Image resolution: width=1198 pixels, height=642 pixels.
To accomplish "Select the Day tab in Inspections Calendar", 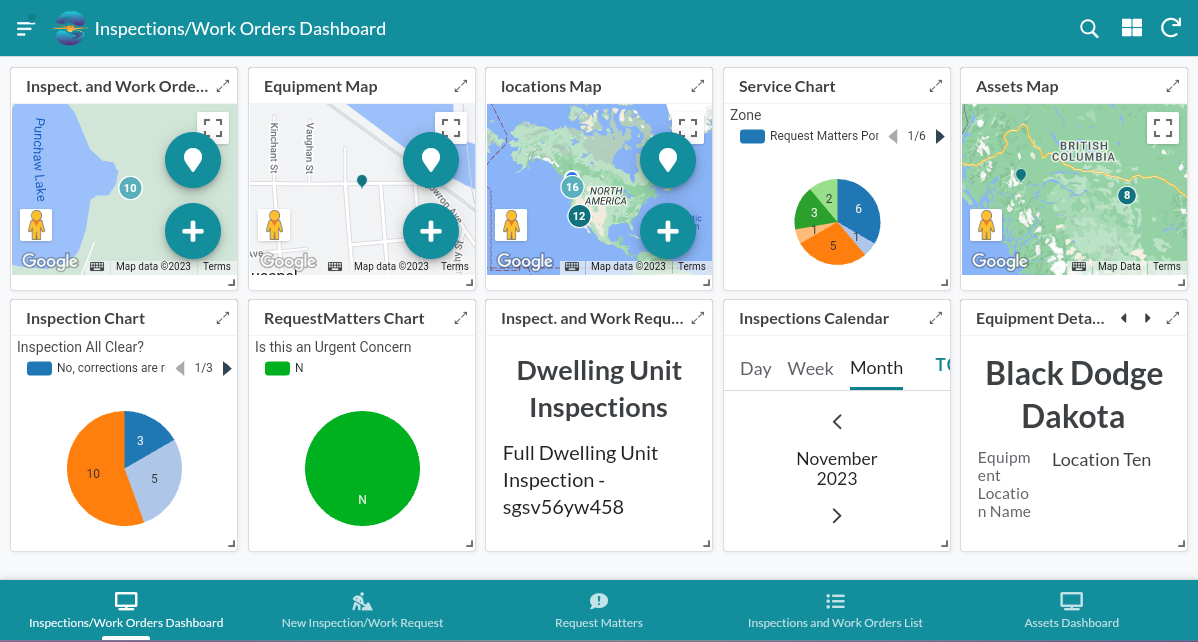I will pyautogui.click(x=755, y=369).
